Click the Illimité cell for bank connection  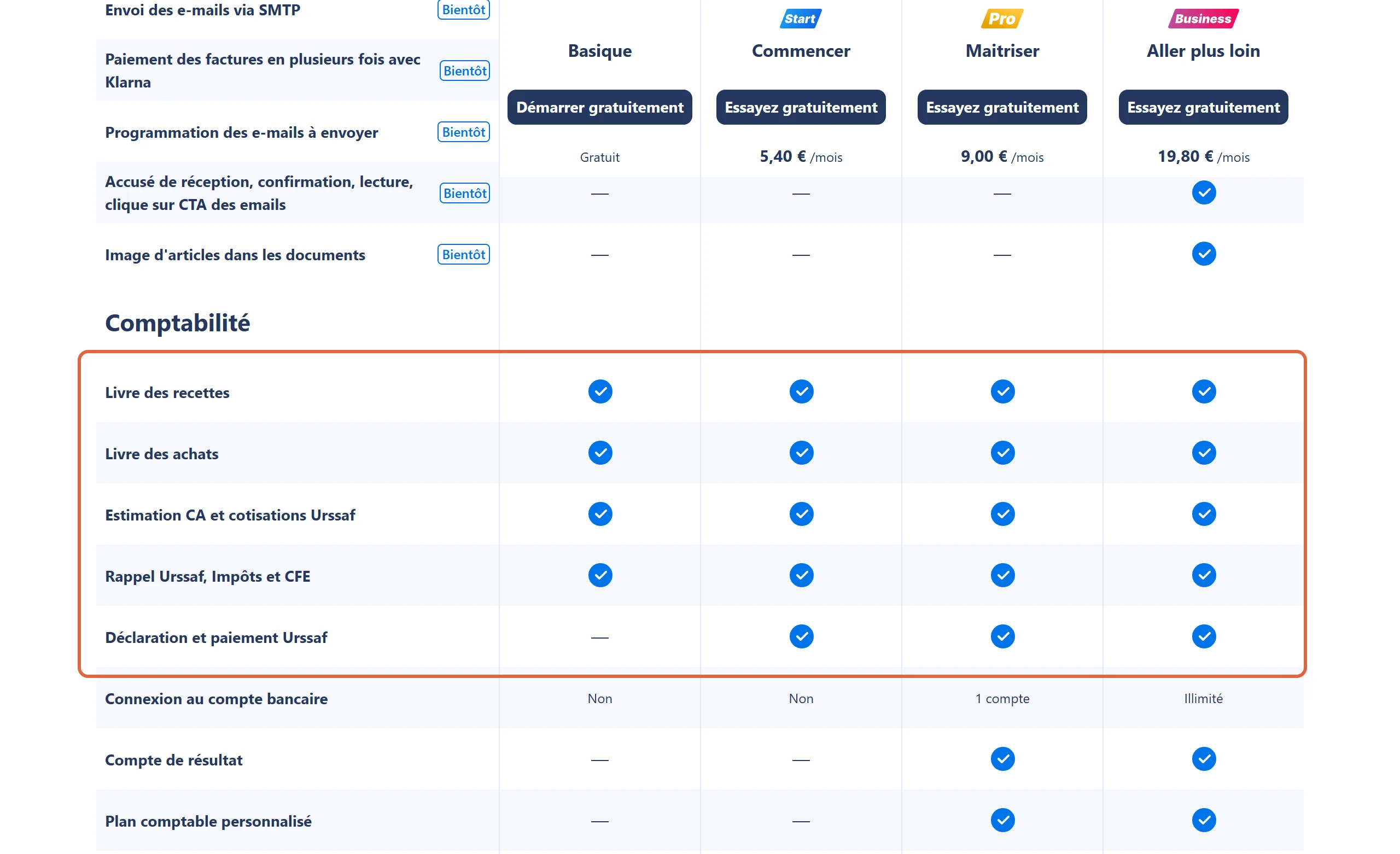[1203, 698]
